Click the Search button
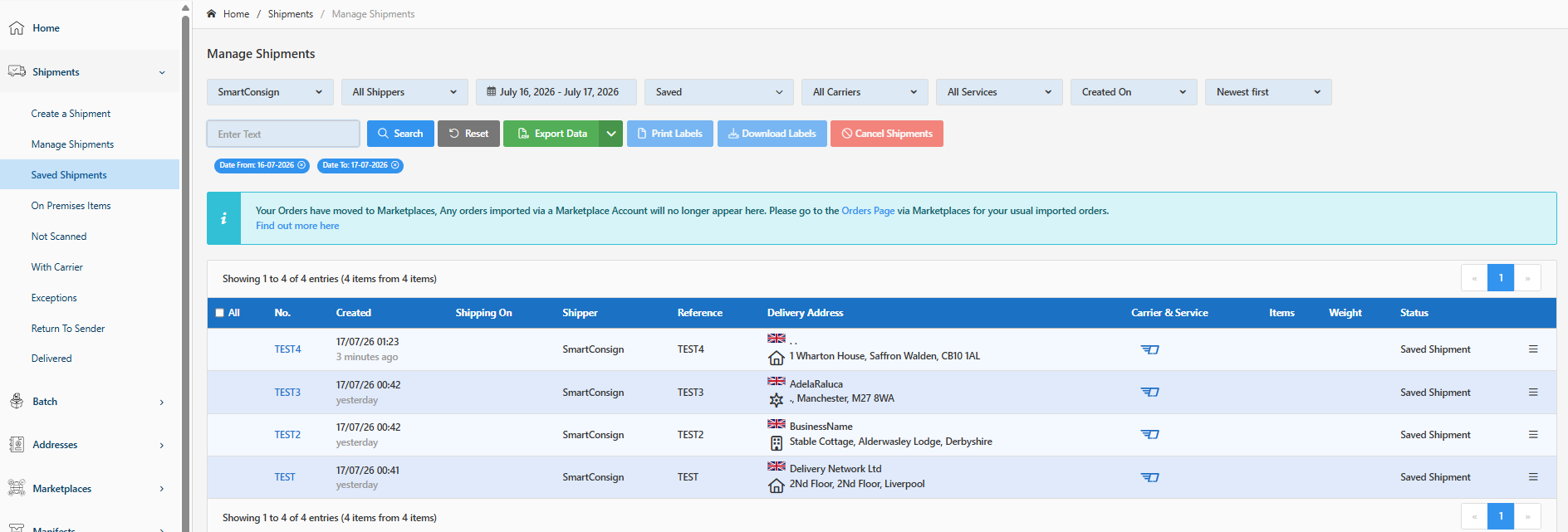1568x532 pixels. pyautogui.click(x=400, y=134)
